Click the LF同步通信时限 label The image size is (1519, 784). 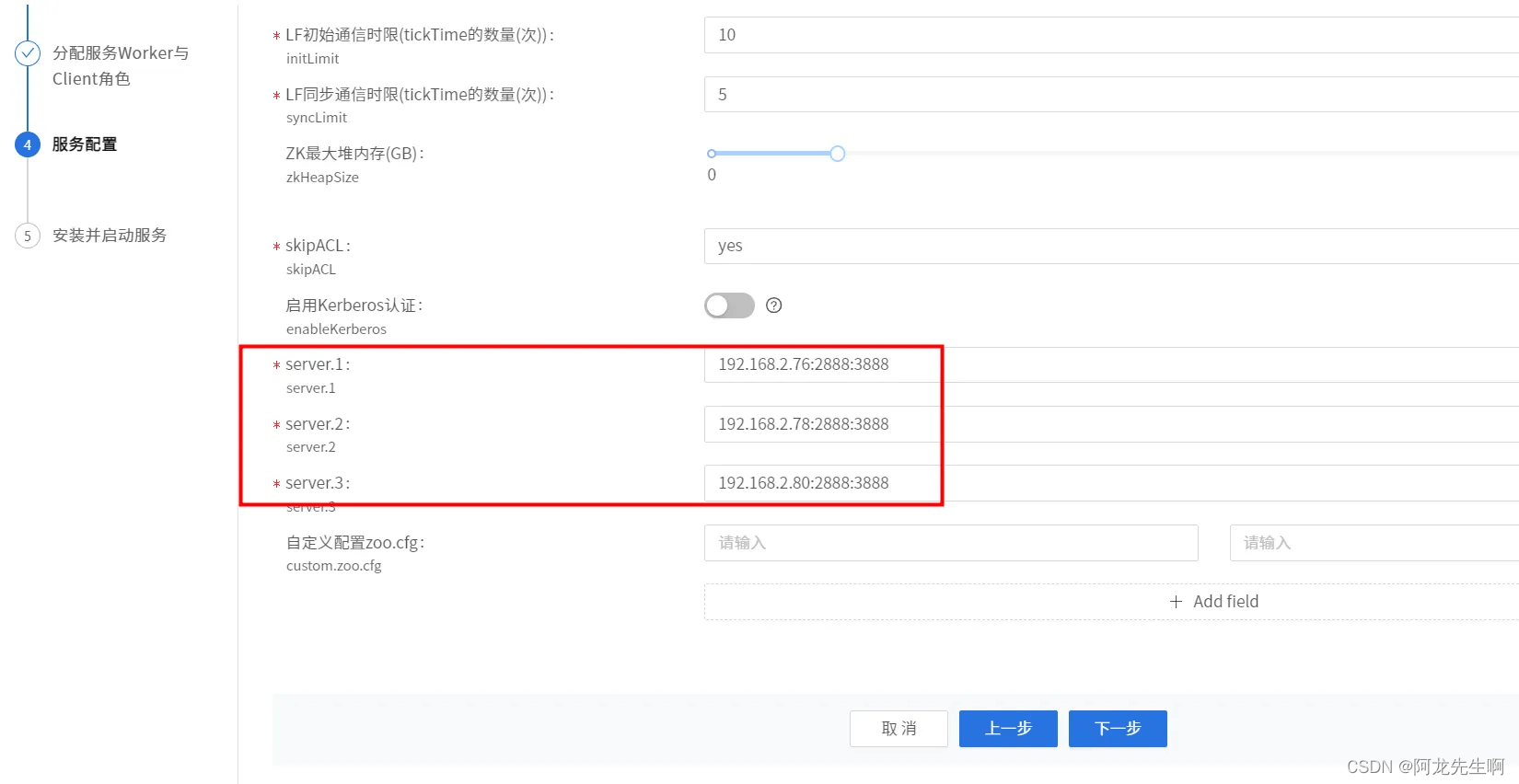coord(420,95)
